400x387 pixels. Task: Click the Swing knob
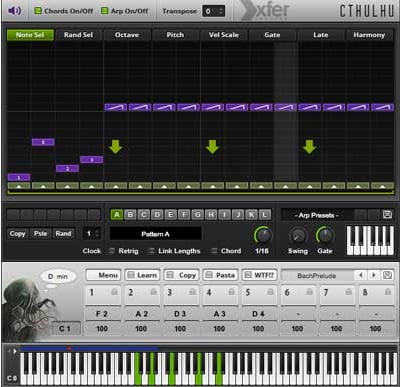click(298, 235)
